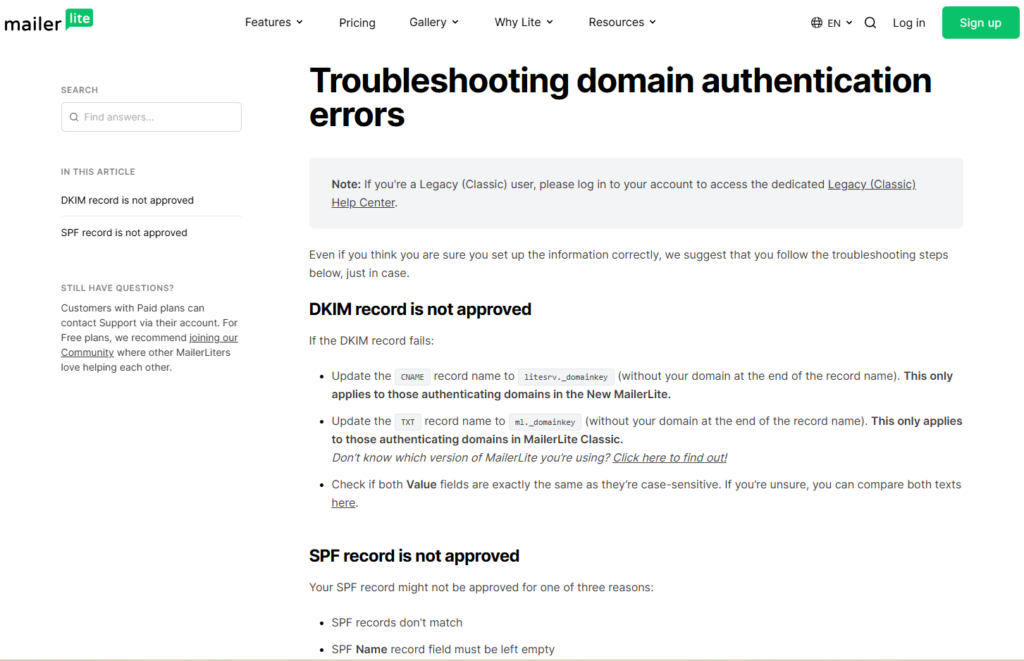The image size is (1024, 661).
Task: Focus the Find answers search field
Action: (x=152, y=117)
